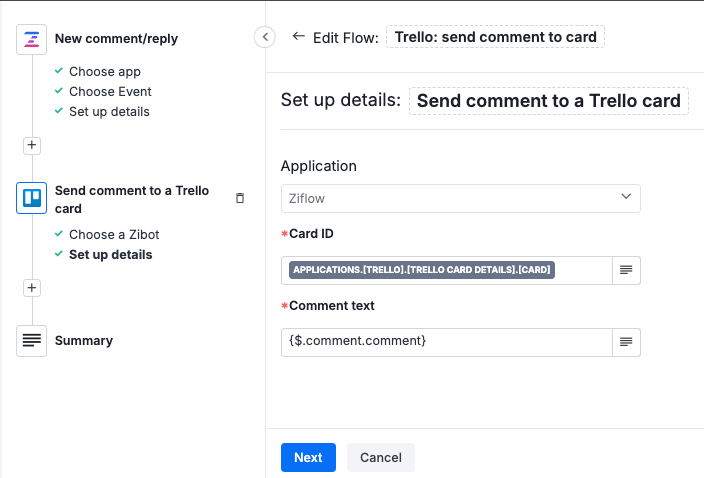This screenshot has height=478, width=704.
Task: Click the Choose a Zibot checkmark
Action: coord(59,233)
